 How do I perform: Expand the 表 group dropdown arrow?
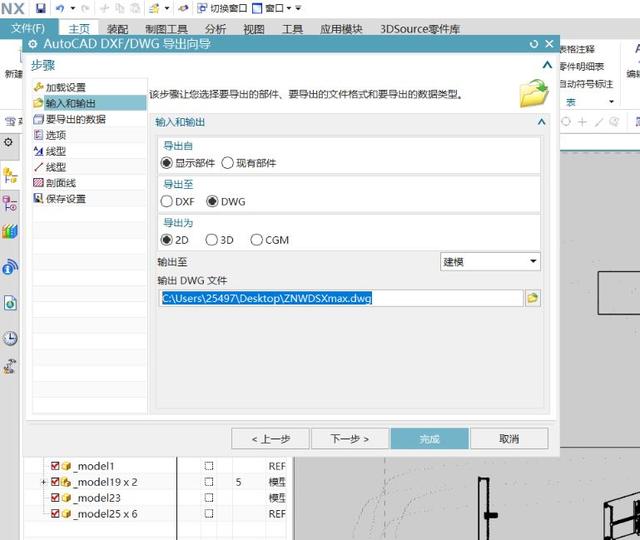coord(611,102)
